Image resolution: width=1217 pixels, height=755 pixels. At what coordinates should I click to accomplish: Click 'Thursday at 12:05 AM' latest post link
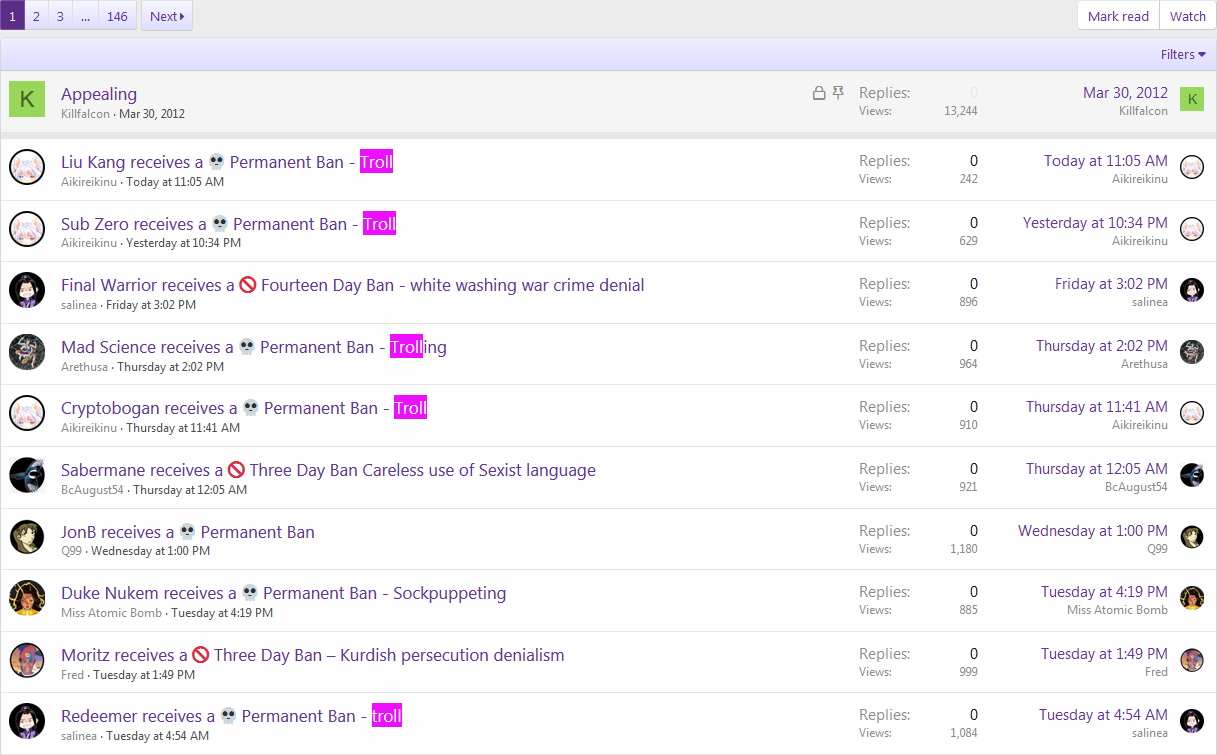click(x=1097, y=468)
